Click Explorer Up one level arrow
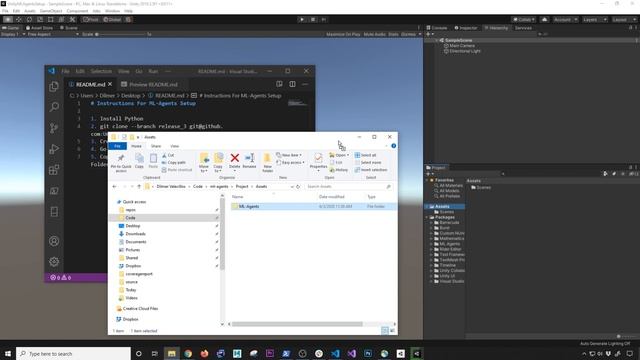 139,187
